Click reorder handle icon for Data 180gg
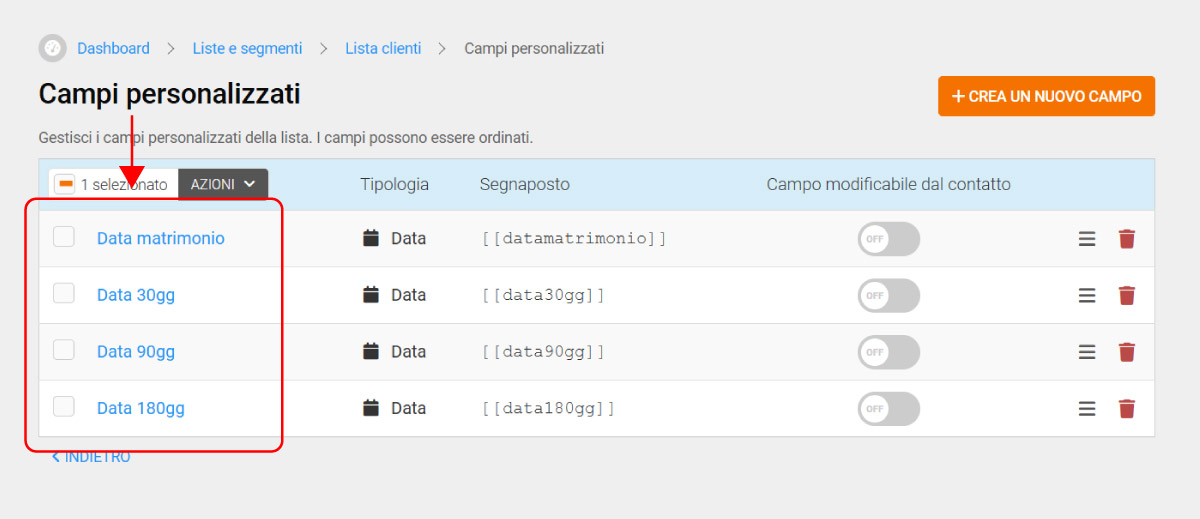The image size is (1200, 519). pyautogui.click(x=1087, y=408)
